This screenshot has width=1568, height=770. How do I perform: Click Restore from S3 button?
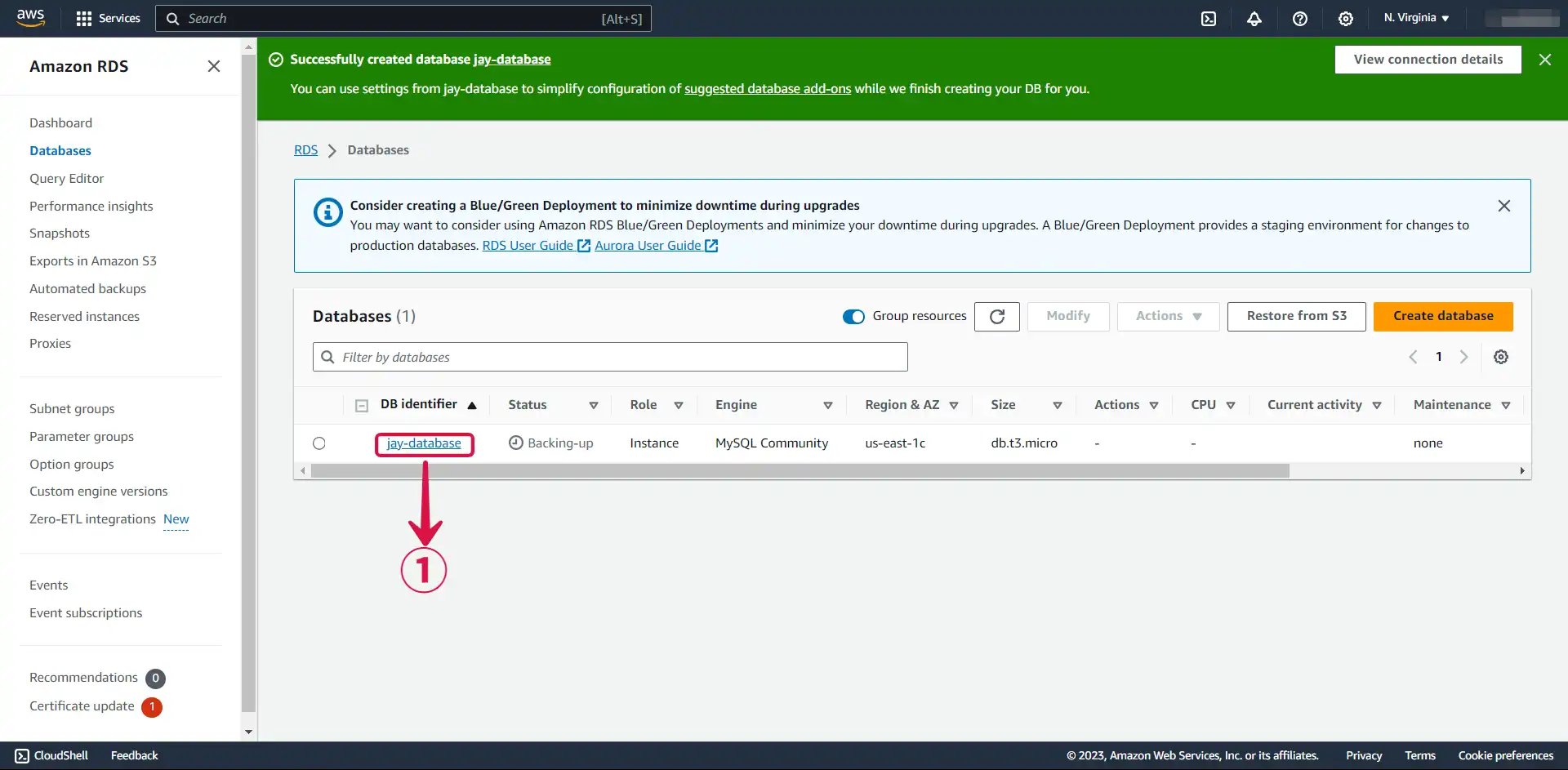[x=1296, y=317]
